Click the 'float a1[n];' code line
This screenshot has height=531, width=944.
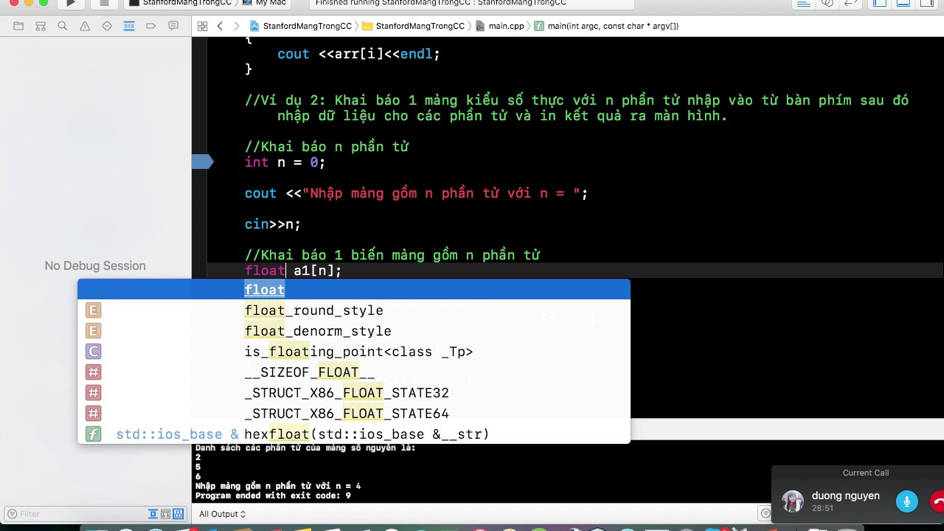(293, 270)
